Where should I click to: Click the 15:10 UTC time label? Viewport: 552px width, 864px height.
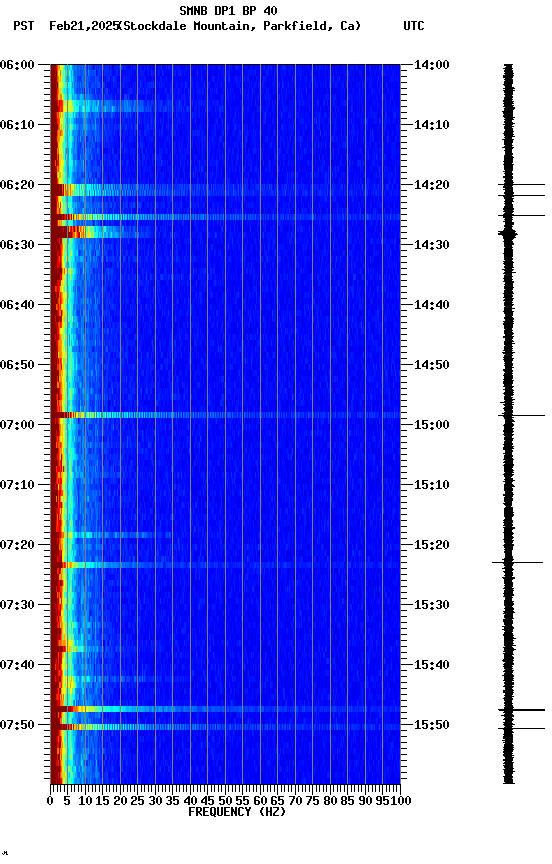tap(432, 485)
